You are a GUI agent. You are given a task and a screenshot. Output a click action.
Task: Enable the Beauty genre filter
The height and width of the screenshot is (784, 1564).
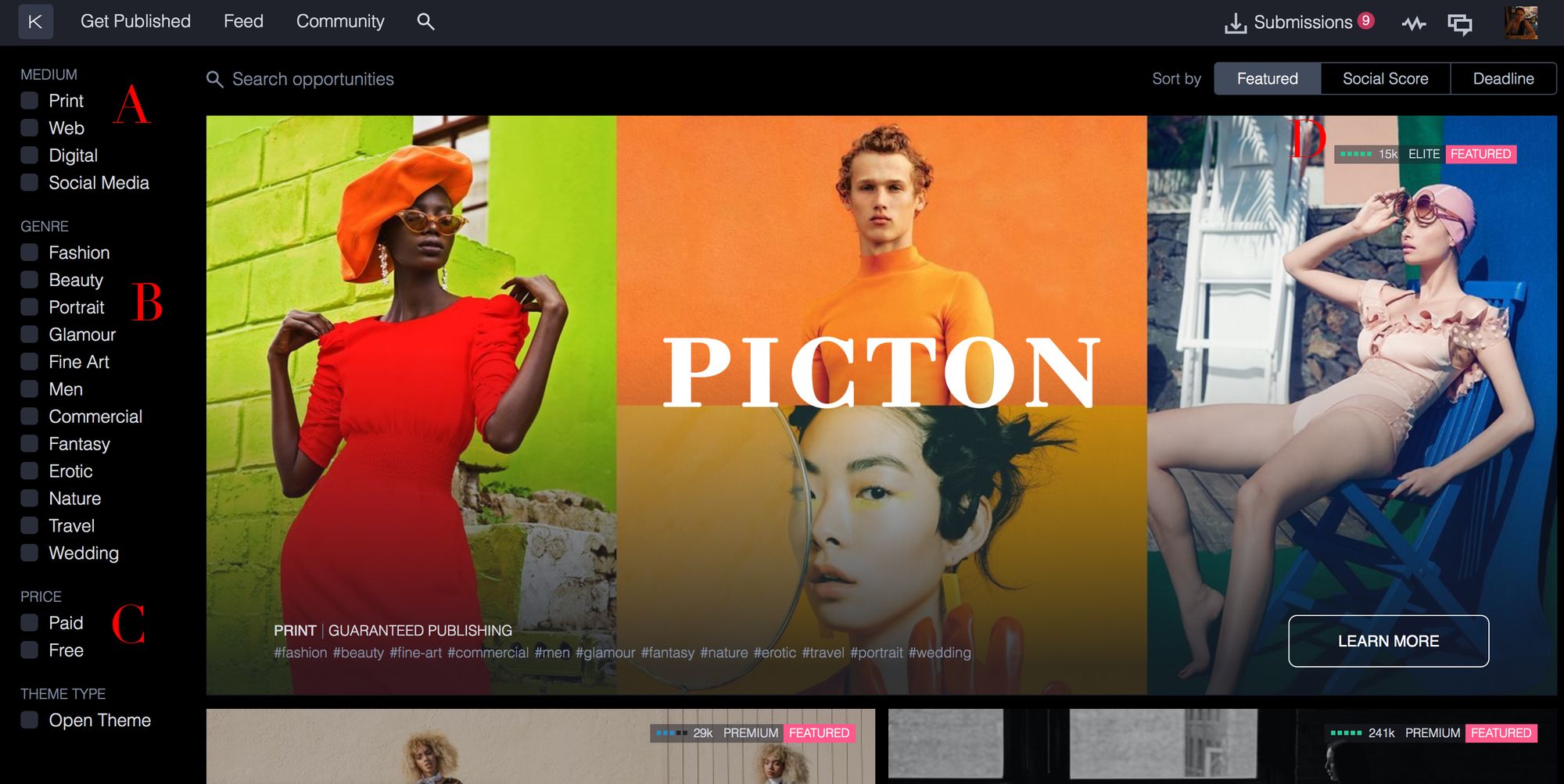pyautogui.click(x=30, y=280)
